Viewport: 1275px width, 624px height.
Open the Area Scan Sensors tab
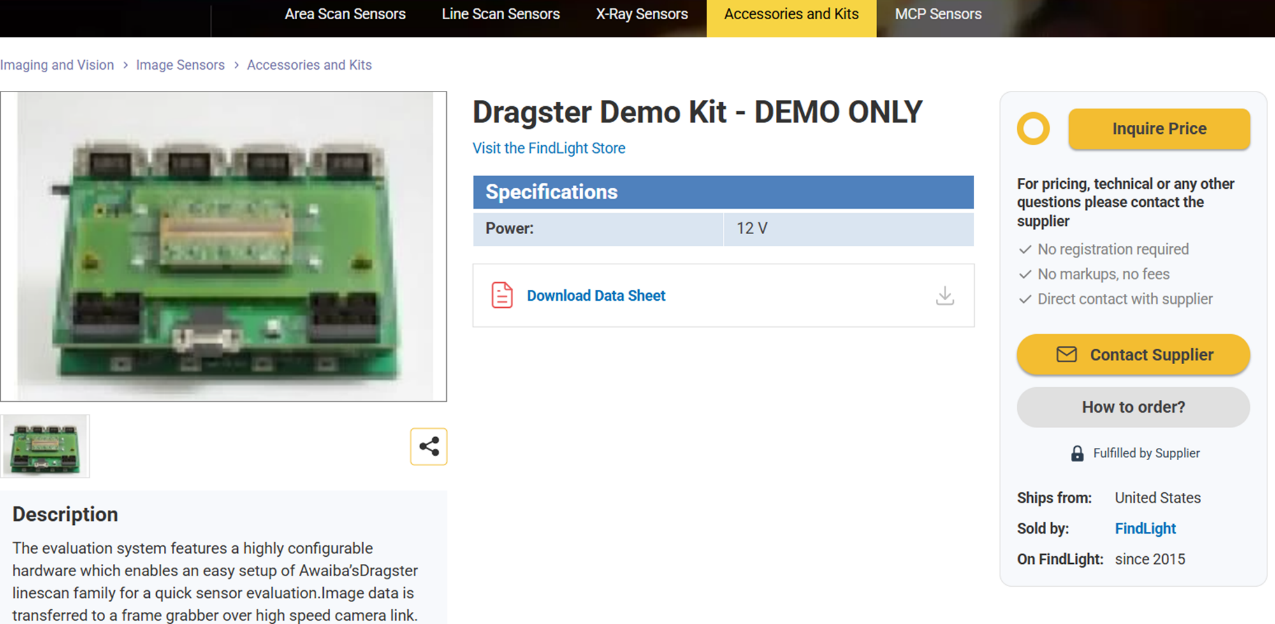[x=345, y=15]
